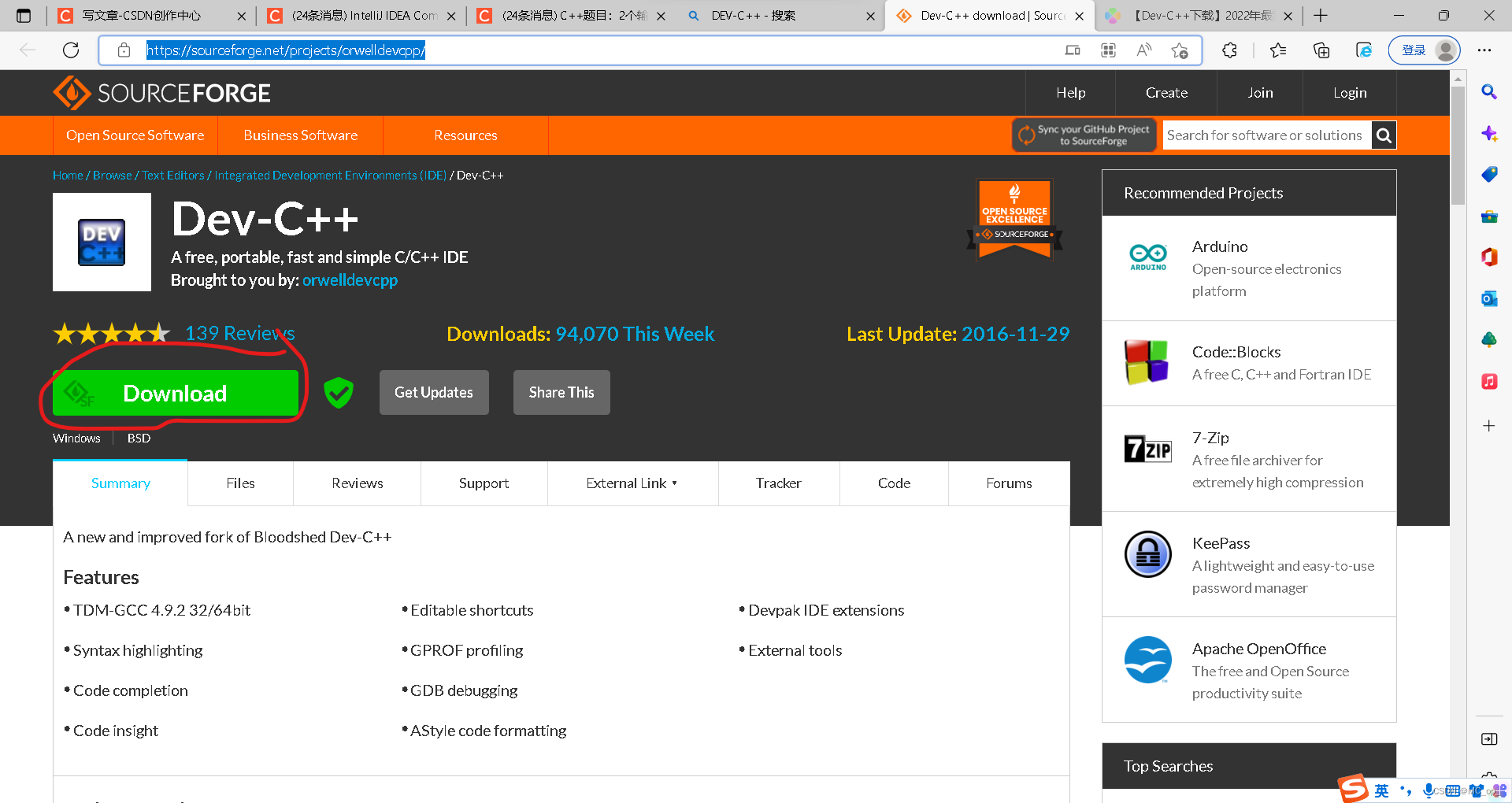1512x803 pixels.
Task: Switch to the DEV-C++ search browser tab
Action: 780,16
